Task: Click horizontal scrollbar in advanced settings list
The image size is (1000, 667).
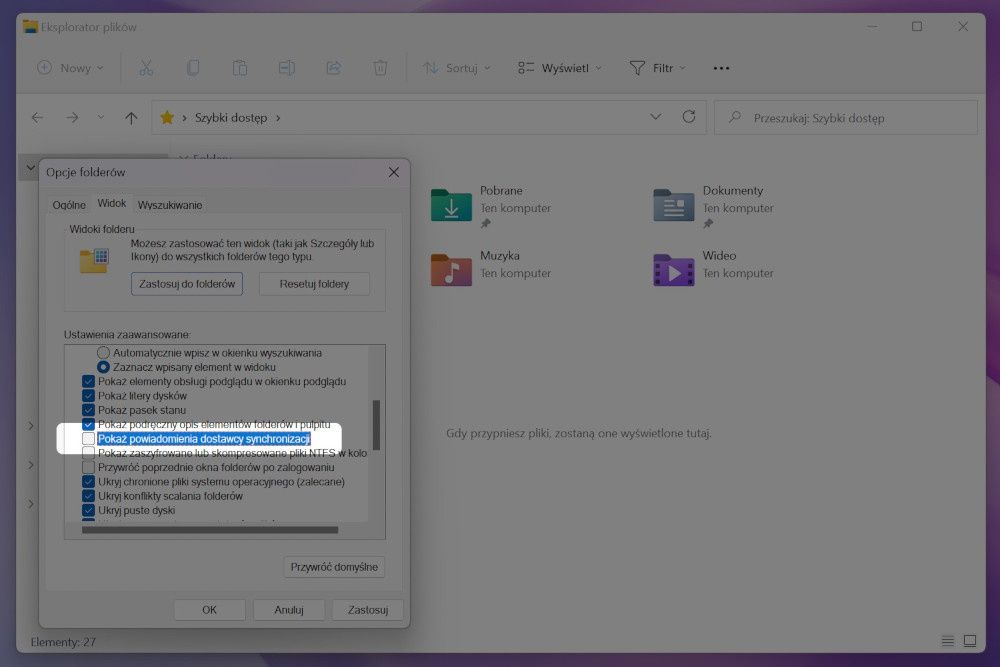Action: 210,530
